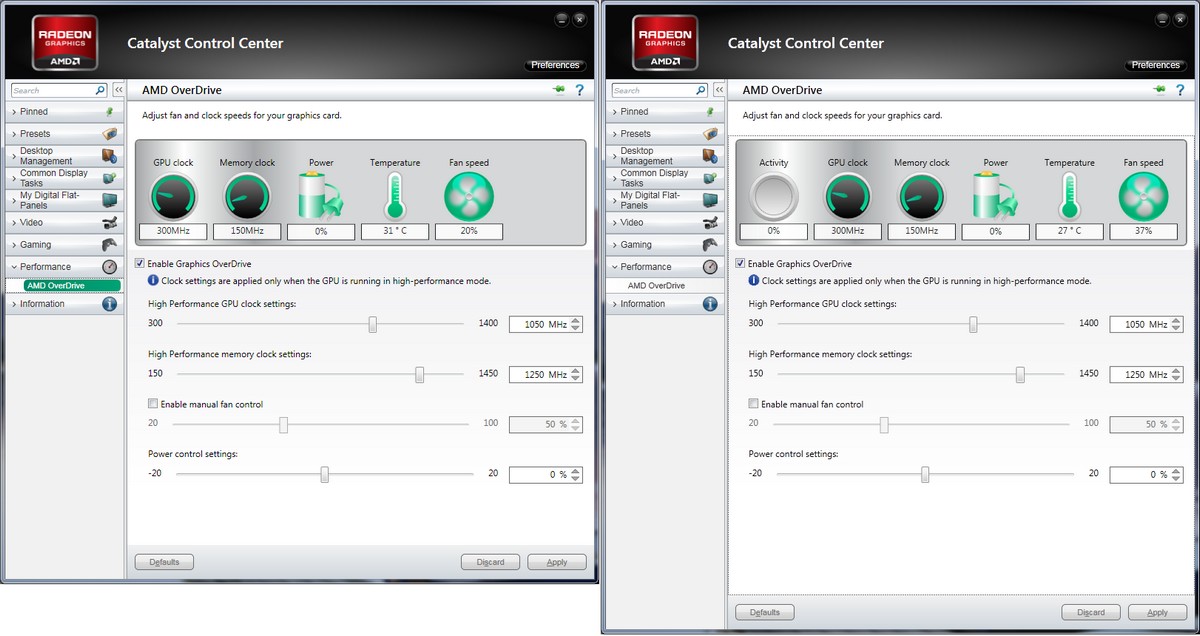1200x636 pixels.
Task: Collapse Performance section in left window
Action: coord(64,267)
